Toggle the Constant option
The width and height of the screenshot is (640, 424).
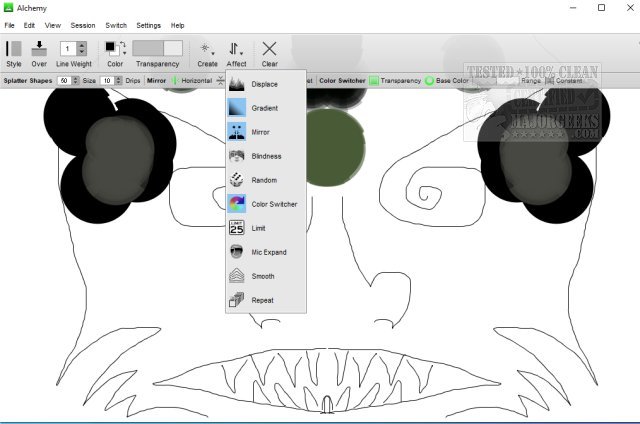pos(564,81)
